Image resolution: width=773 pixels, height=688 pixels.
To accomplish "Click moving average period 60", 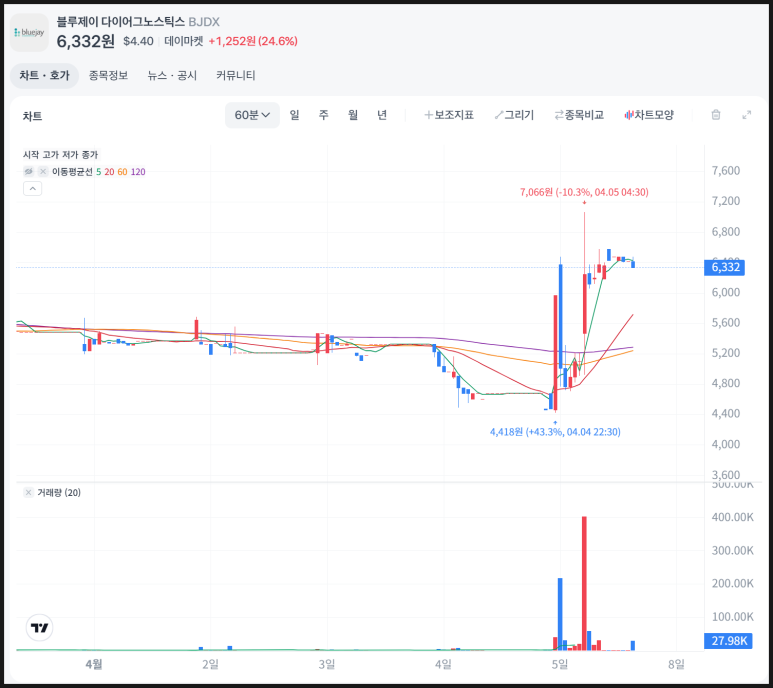I will [x=122, y=172].
